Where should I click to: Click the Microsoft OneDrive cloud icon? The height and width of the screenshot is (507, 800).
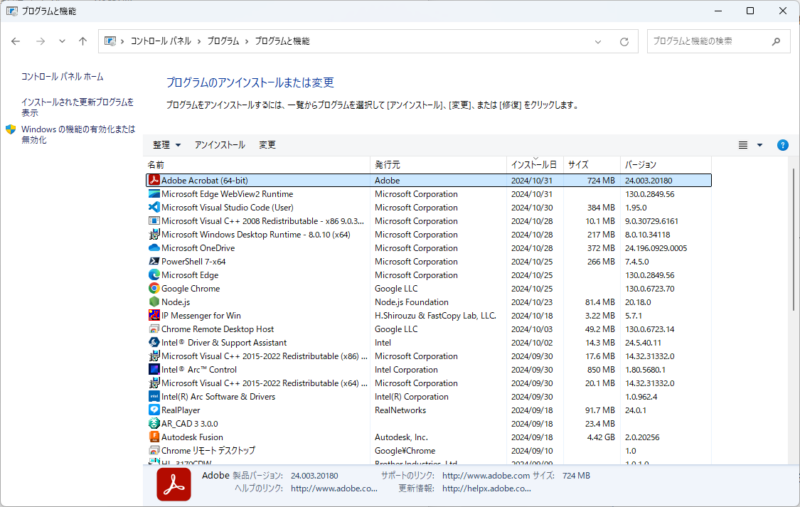[x=154, y=248]
